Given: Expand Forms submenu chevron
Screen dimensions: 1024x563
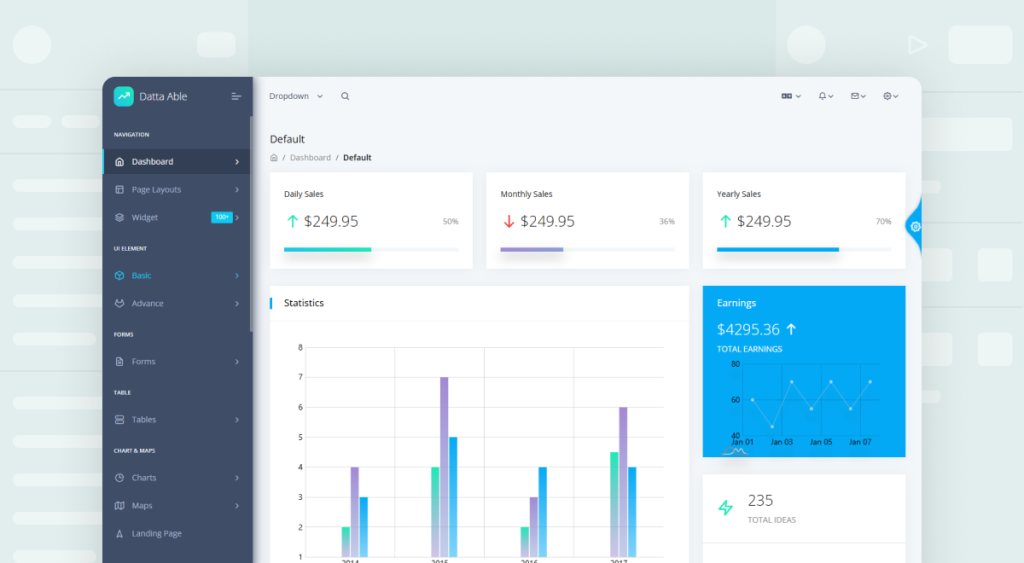Looking at the screenshot, I should click(x=237, y=361).
